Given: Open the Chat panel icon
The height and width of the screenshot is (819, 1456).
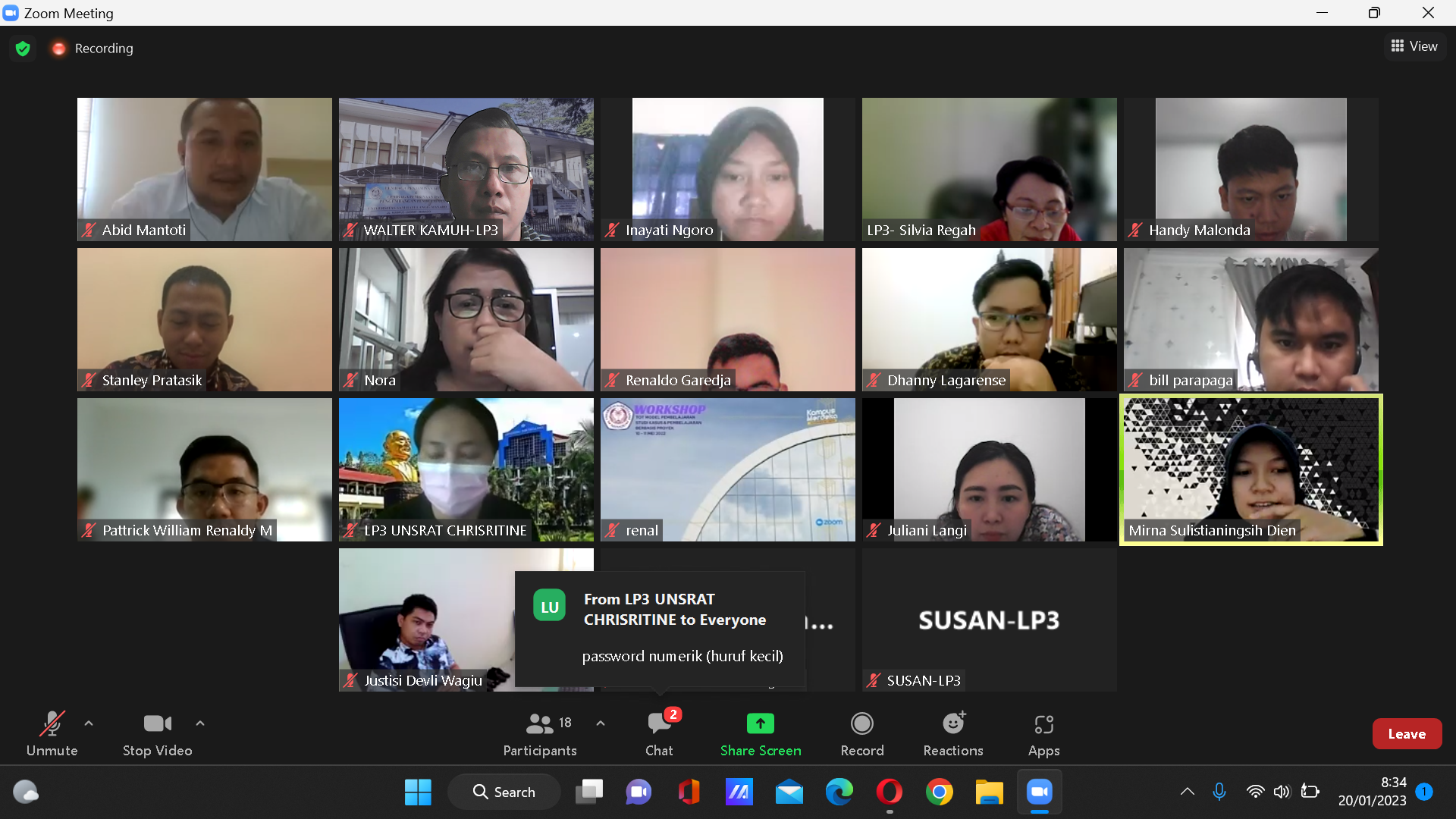Looking at the screenshot, I should tap(659, 724).
